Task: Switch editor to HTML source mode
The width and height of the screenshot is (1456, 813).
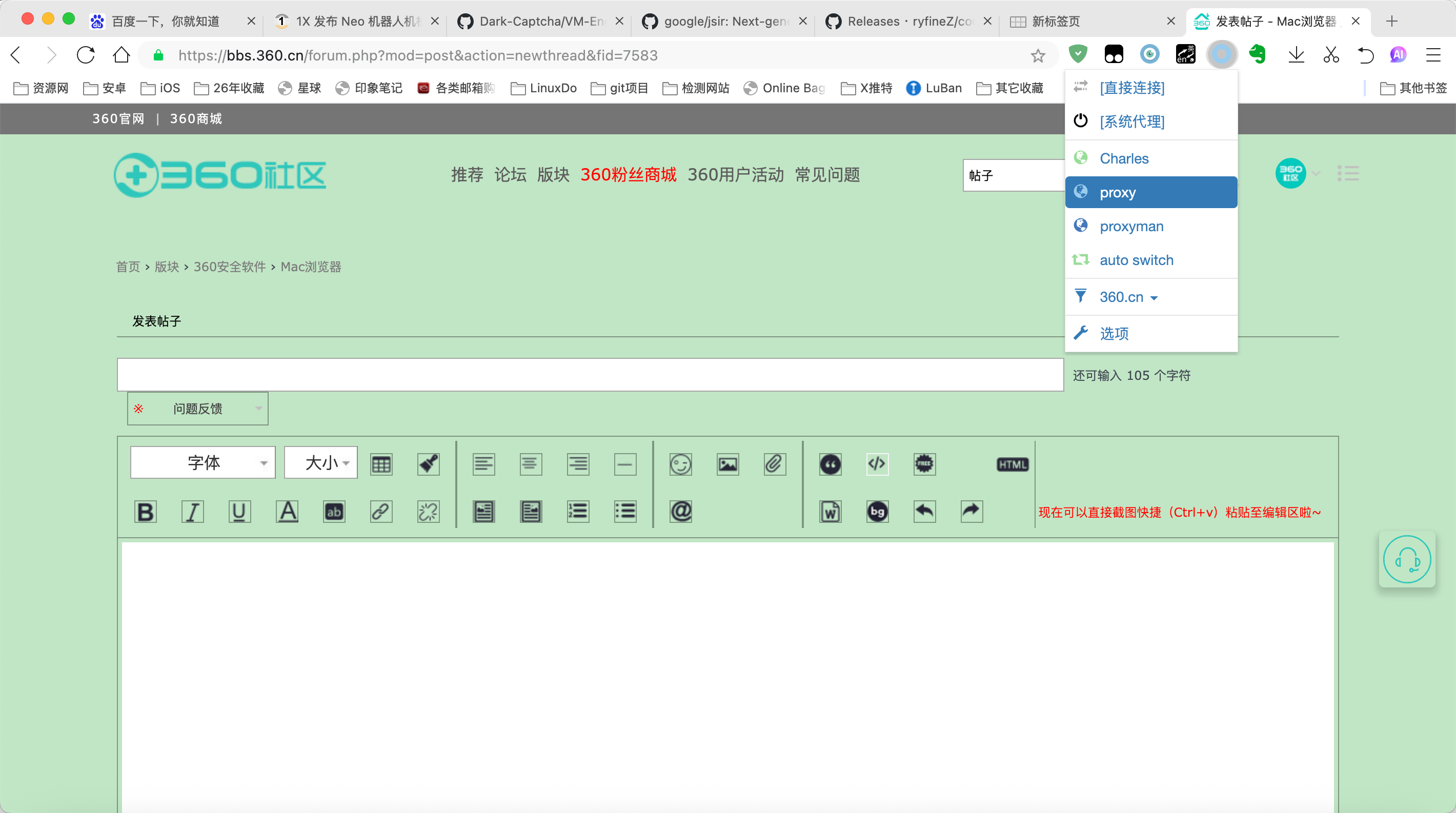Action: click(1013, 464)
